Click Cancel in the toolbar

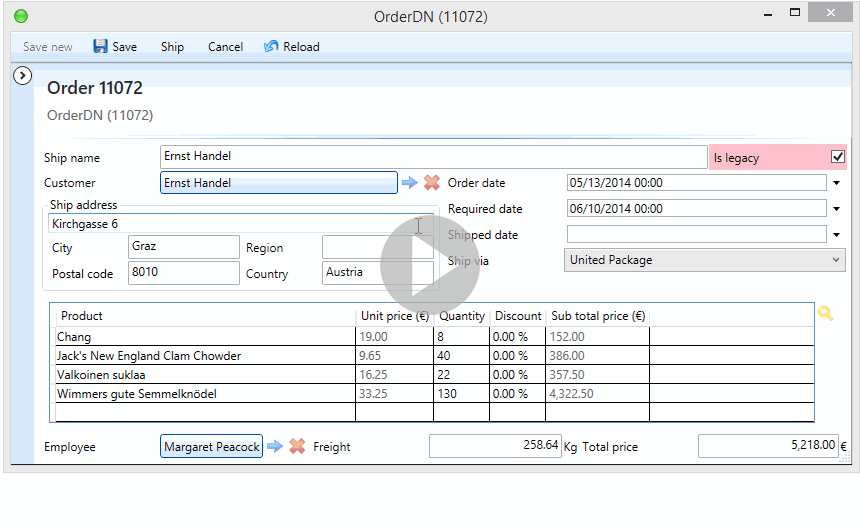click(x=225, y=47)
